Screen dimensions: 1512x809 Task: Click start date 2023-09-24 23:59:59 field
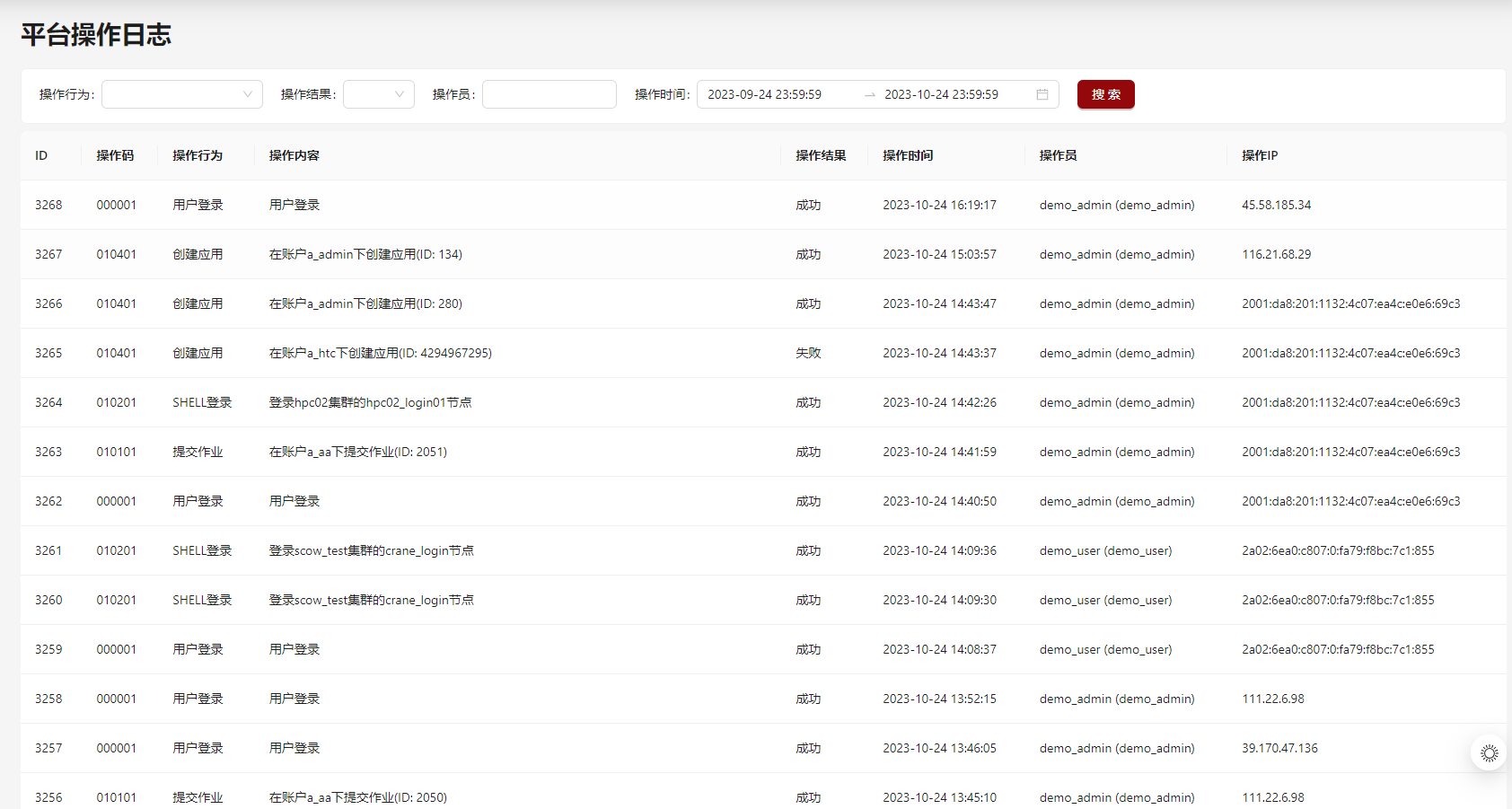click(x=764, y=94)
